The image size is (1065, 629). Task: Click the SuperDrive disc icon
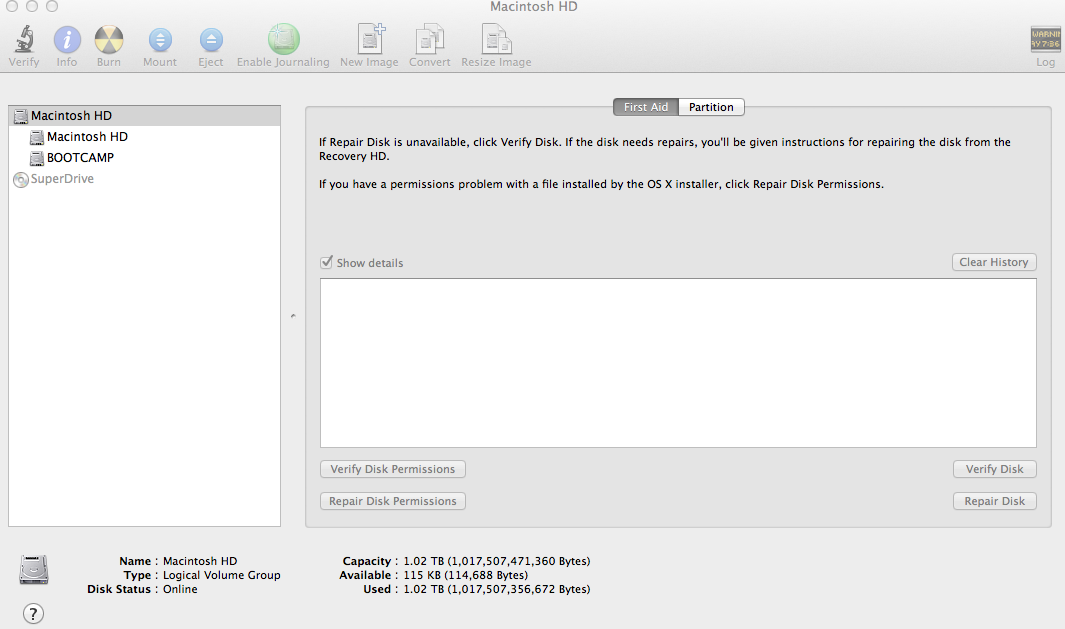(x=21, y=179)
